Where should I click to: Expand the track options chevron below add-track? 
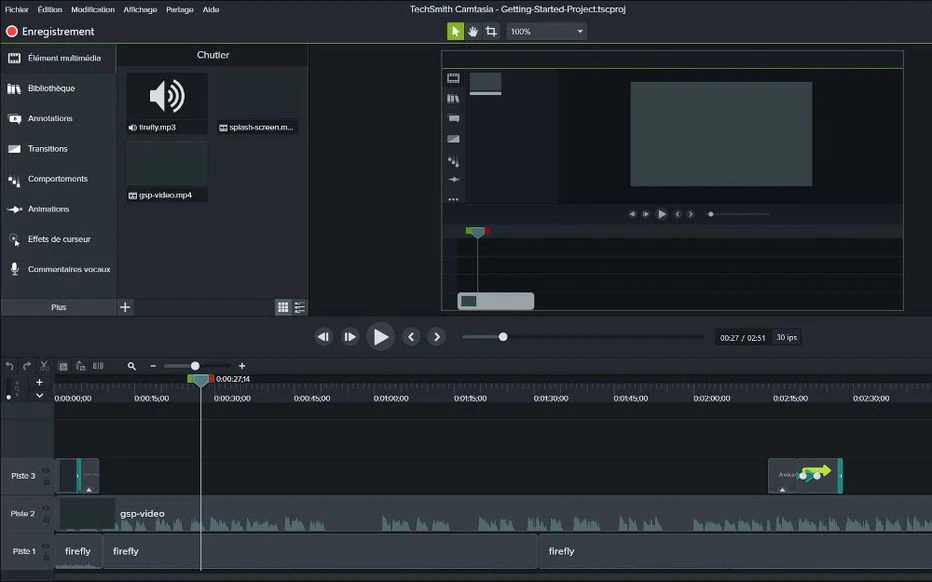coord(39,395)
